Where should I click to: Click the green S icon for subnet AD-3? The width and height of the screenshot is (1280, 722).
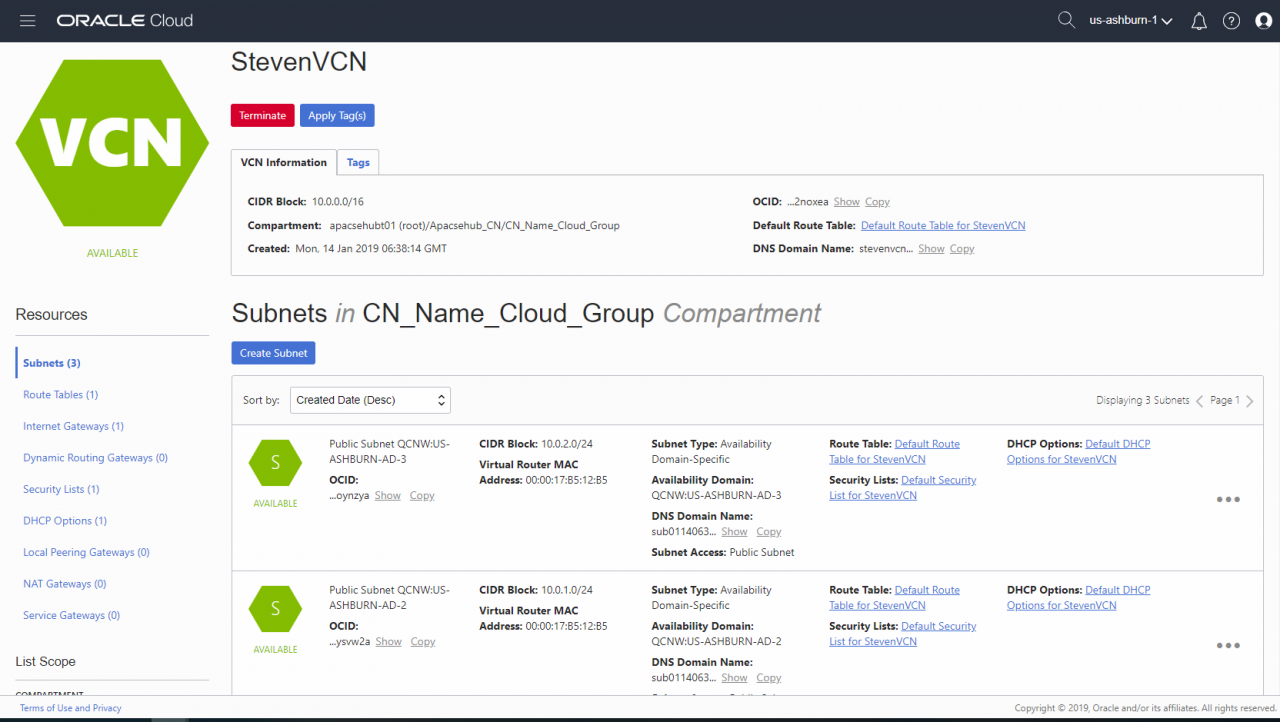(x=275, y=462)
